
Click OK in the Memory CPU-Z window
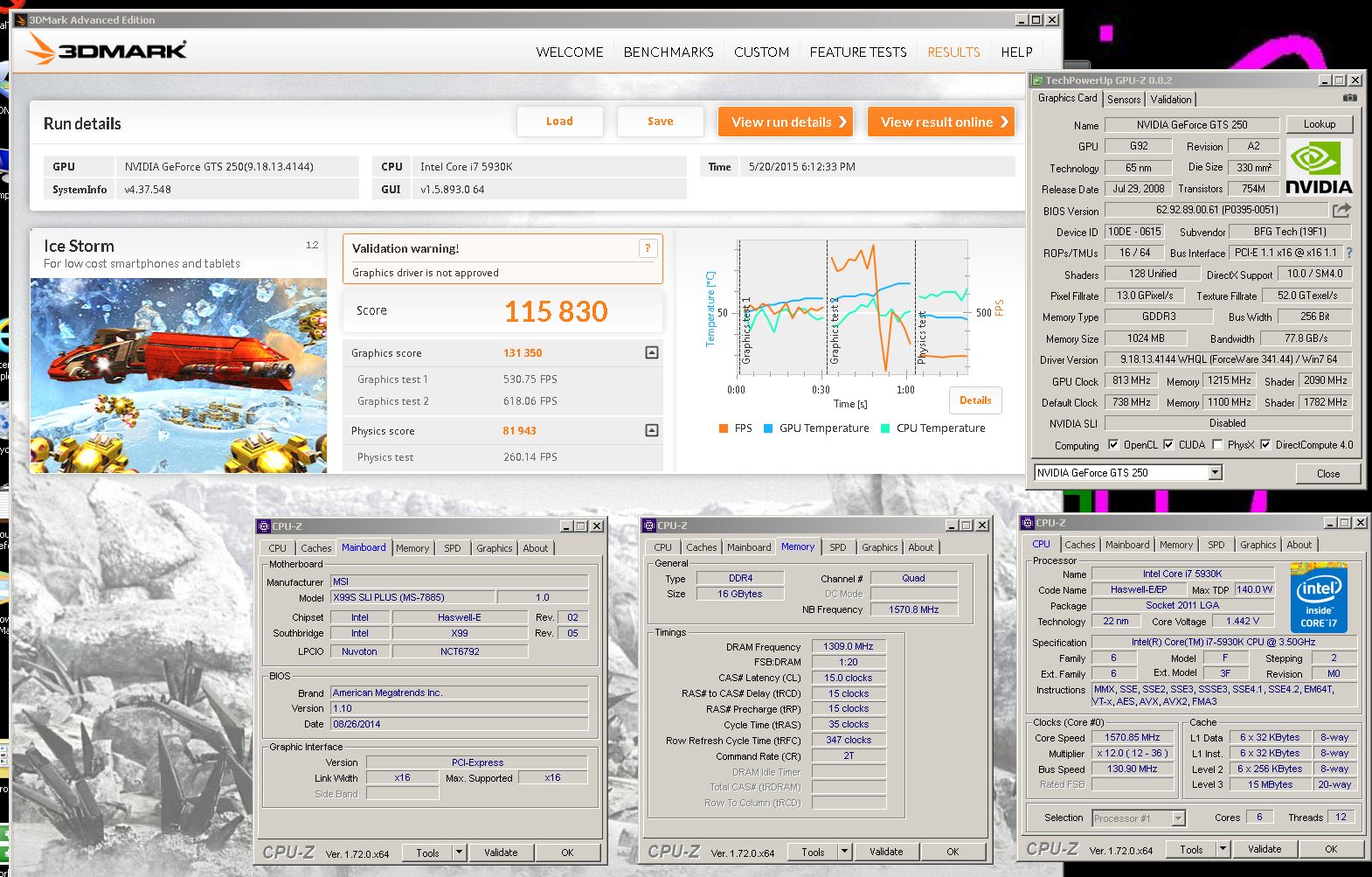click(953, 852)
